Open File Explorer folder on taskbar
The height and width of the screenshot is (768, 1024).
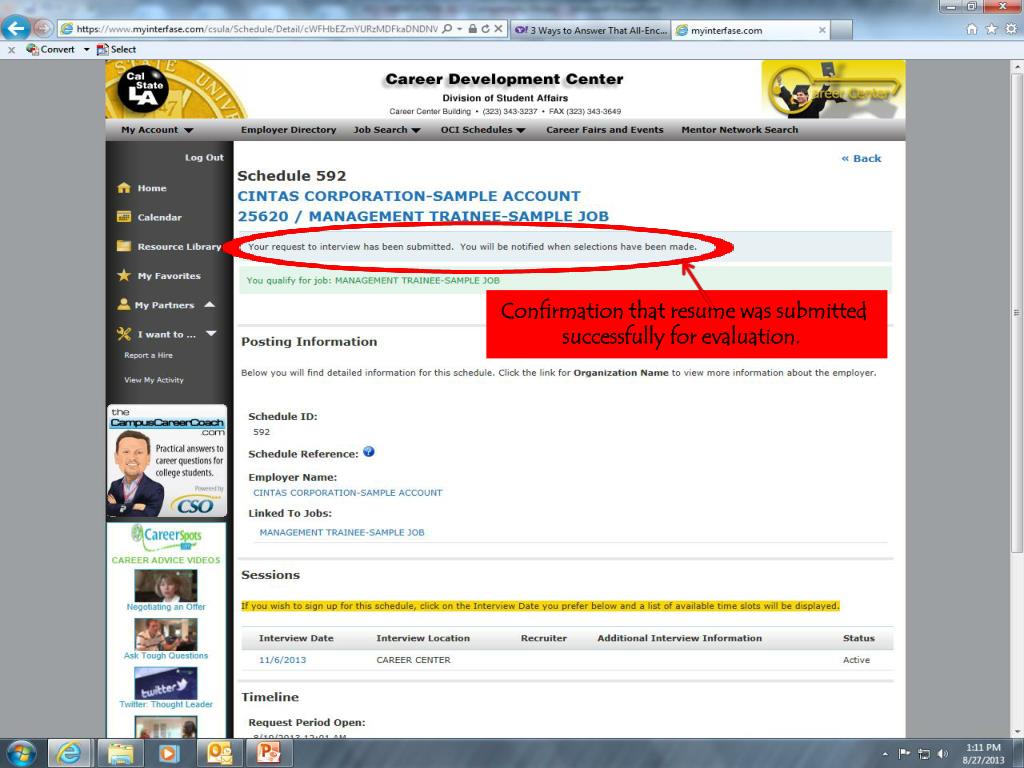(120, 754)
